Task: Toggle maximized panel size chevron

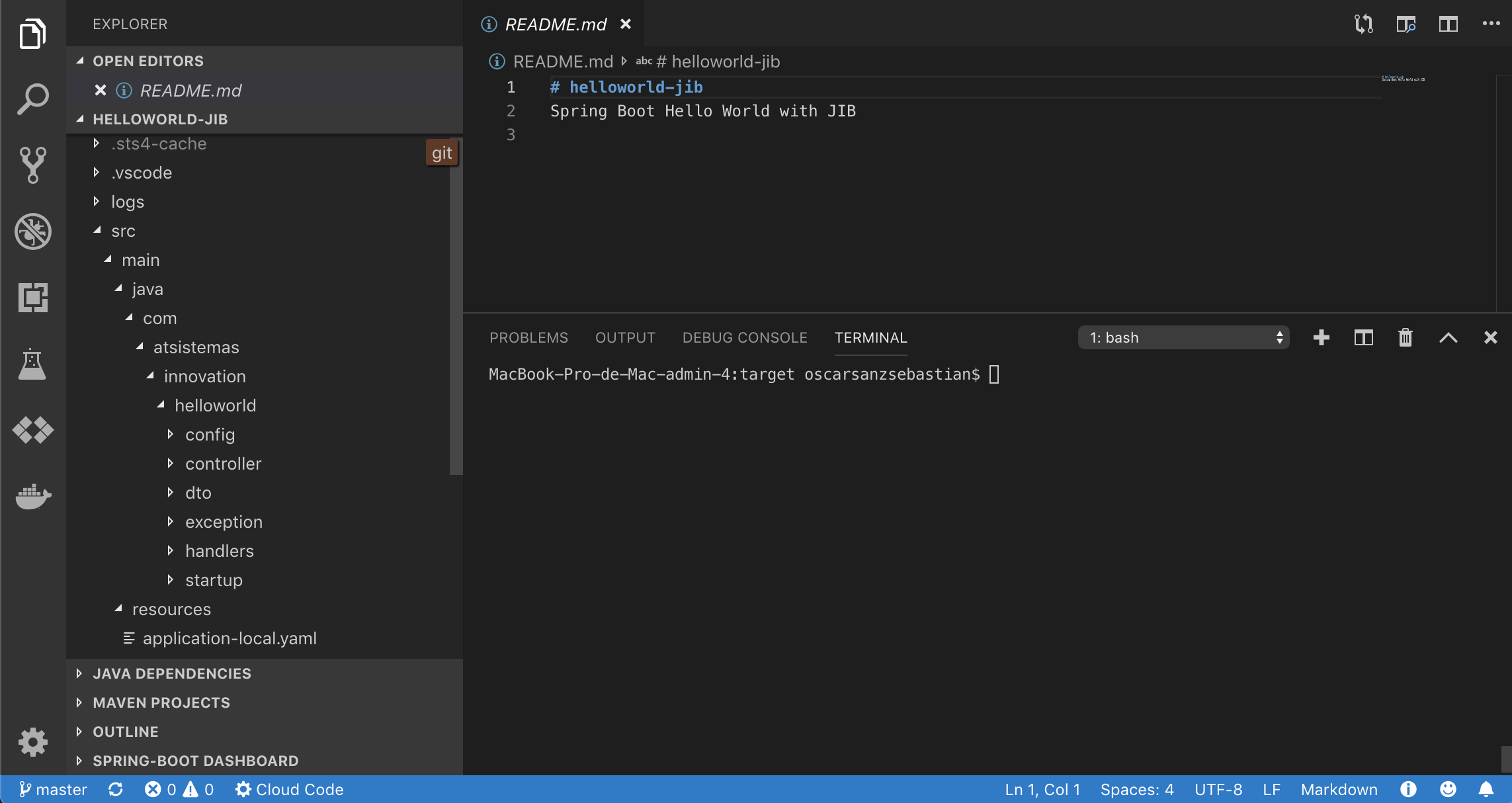Action: [x=1448, y=338]
